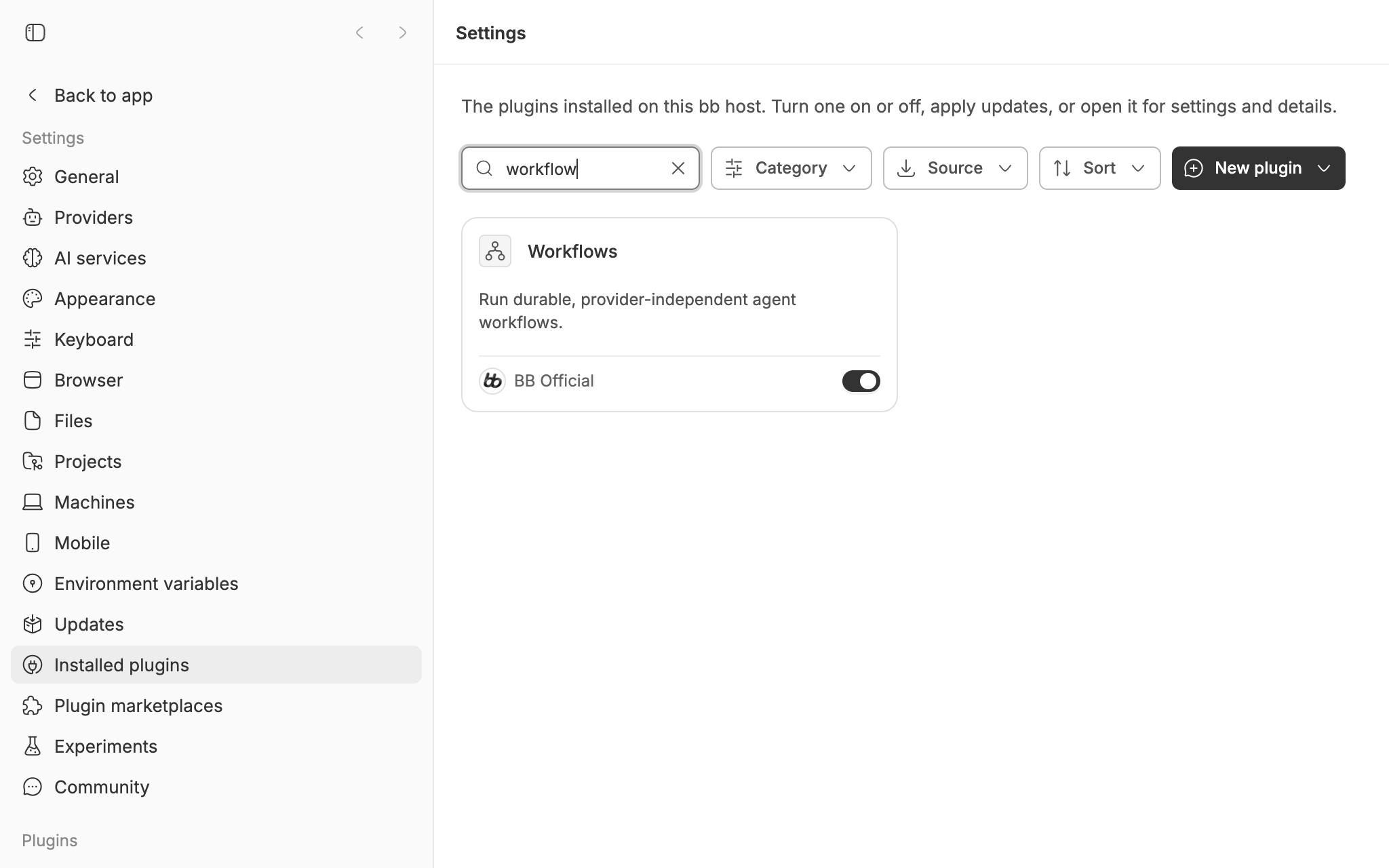
Task: Click the Mobile phone icon
Action: coord(33,542)
